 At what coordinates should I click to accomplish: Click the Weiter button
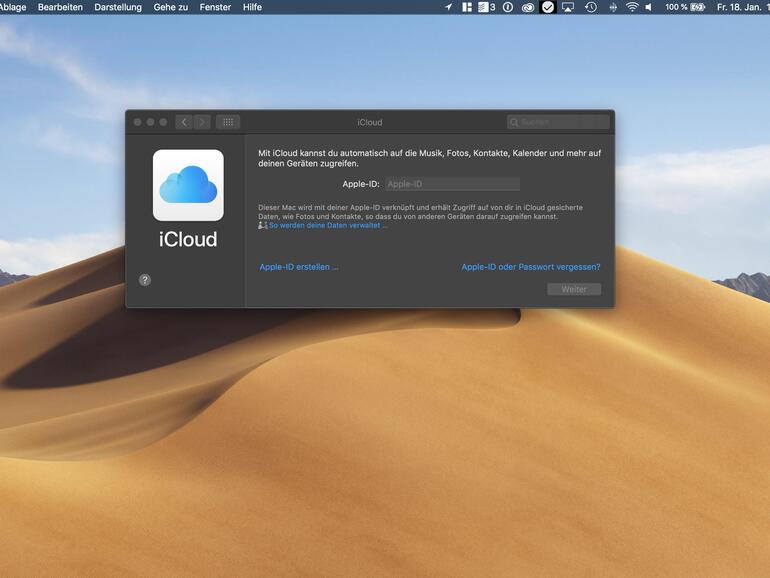(x=574, y=289)
